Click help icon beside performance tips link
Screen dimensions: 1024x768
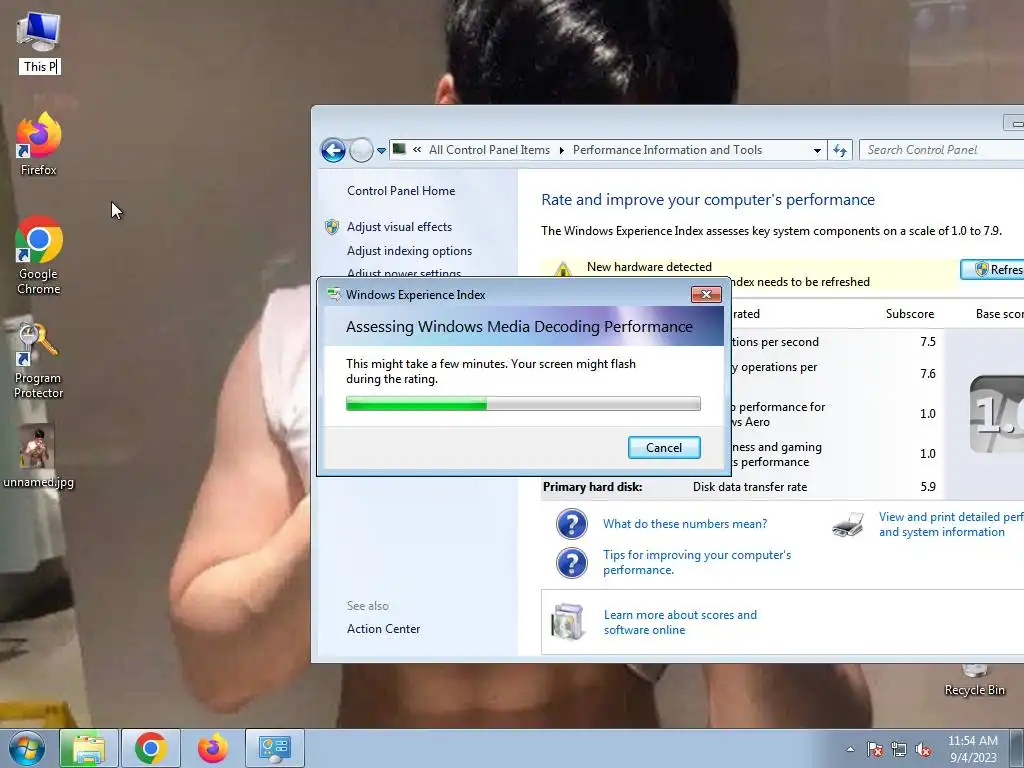[571, 562]
